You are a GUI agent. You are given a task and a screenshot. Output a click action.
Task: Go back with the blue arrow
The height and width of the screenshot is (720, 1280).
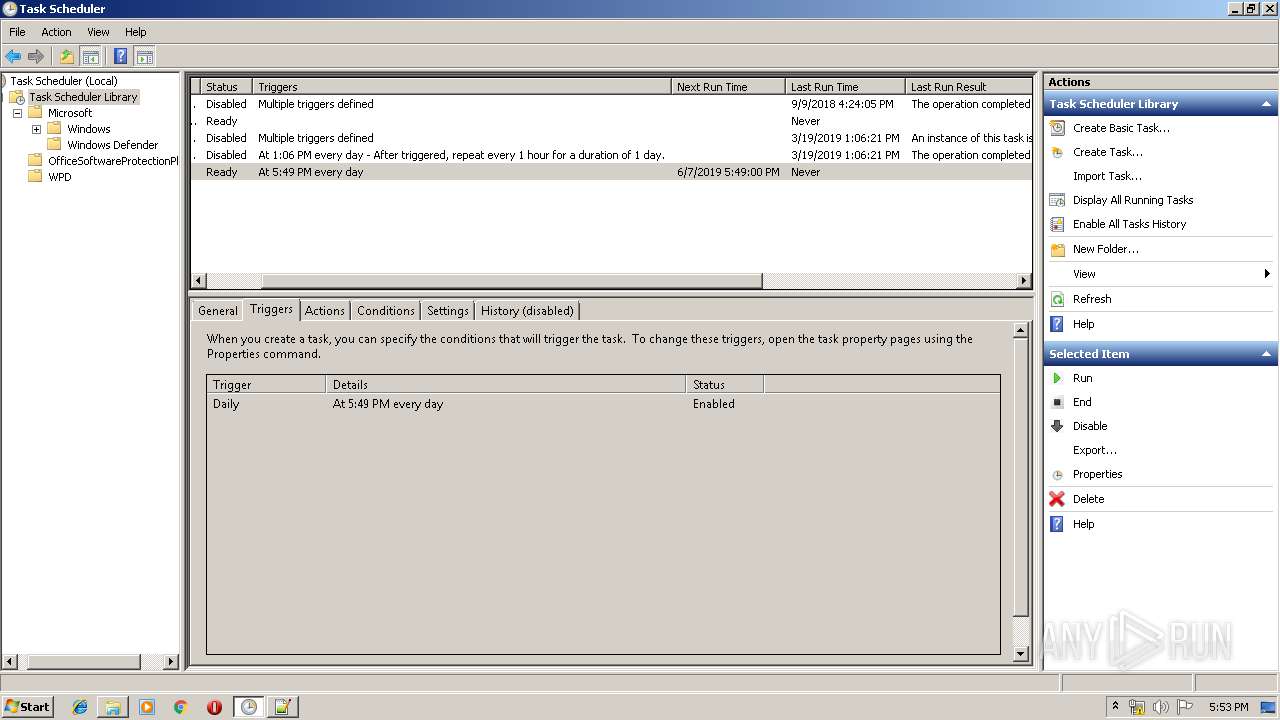point(13,57)
